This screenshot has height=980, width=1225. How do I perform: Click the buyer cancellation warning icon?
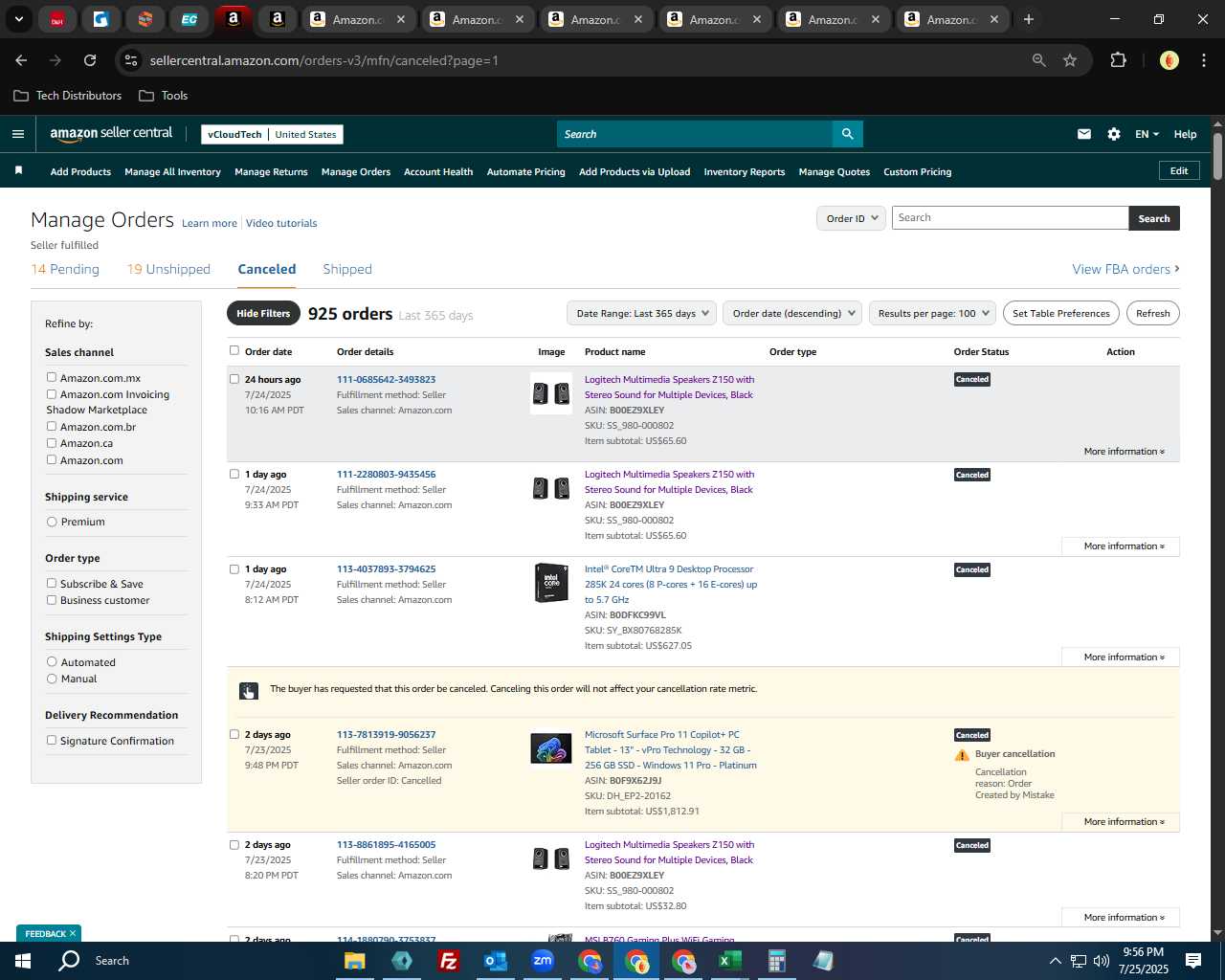(962, 755)
